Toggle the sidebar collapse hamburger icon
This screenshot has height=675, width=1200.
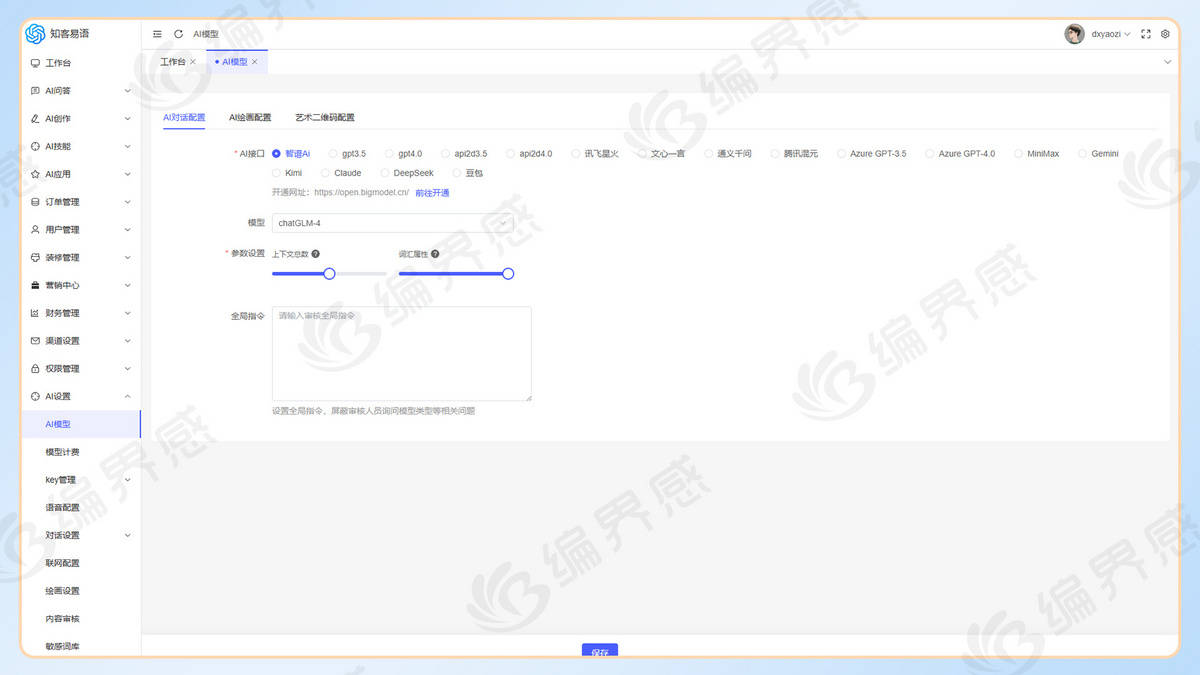(157, 34)
